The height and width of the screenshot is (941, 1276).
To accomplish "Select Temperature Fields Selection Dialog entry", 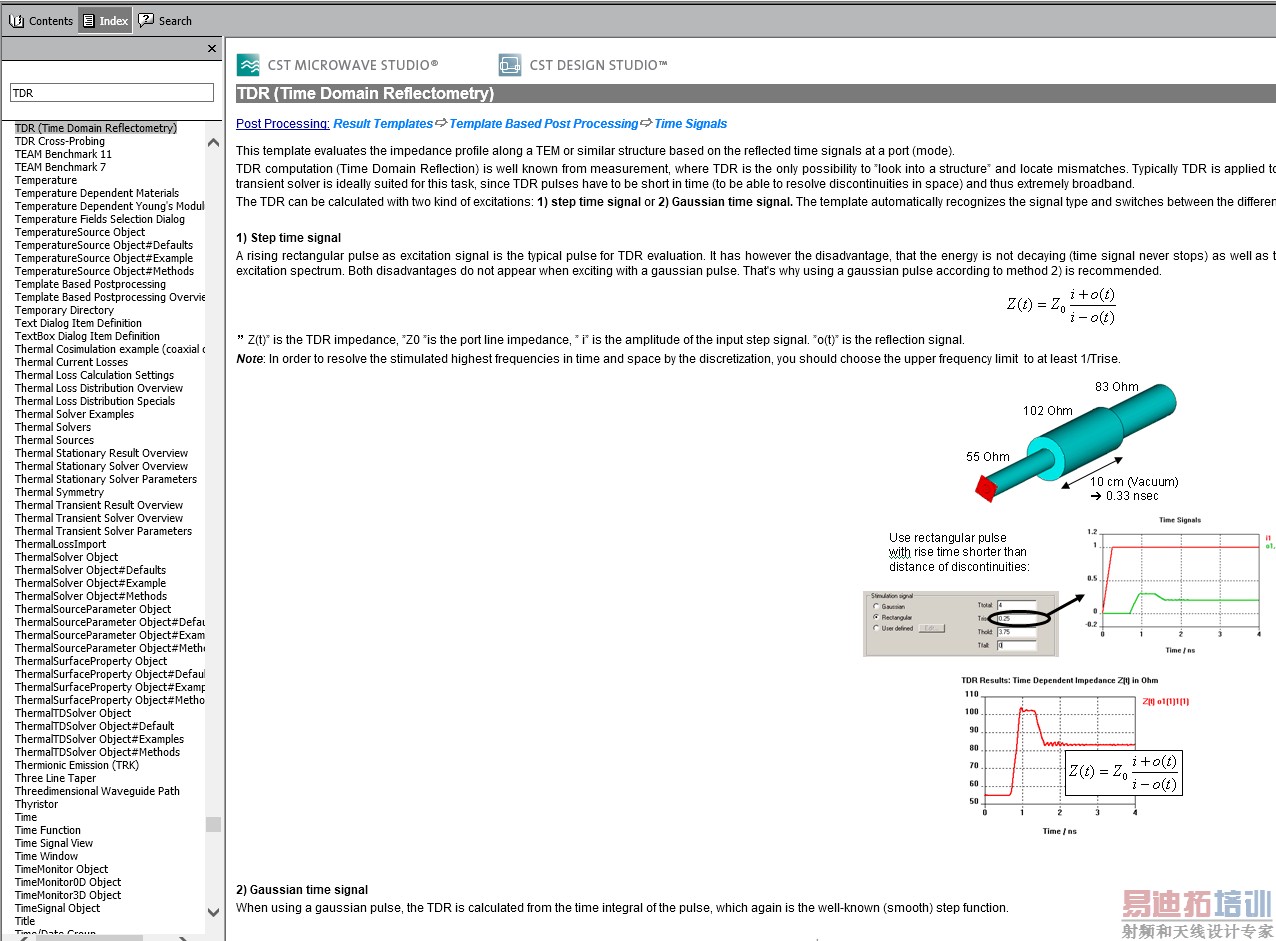I will tap(100, 219).
